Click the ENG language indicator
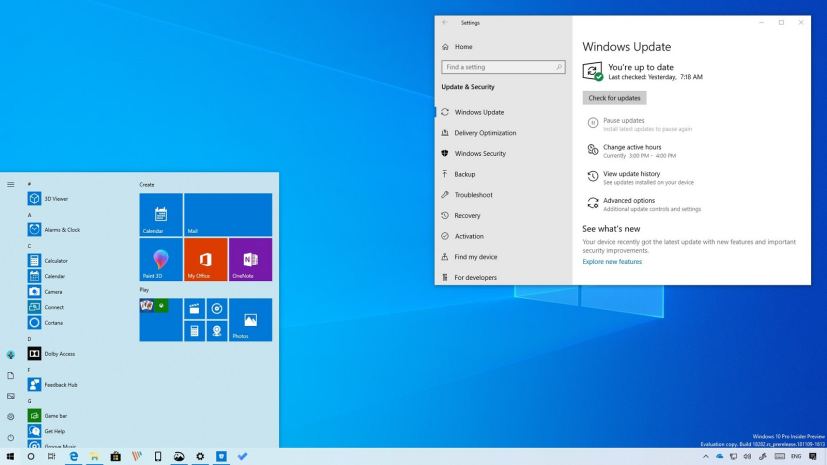 point(796,457)
